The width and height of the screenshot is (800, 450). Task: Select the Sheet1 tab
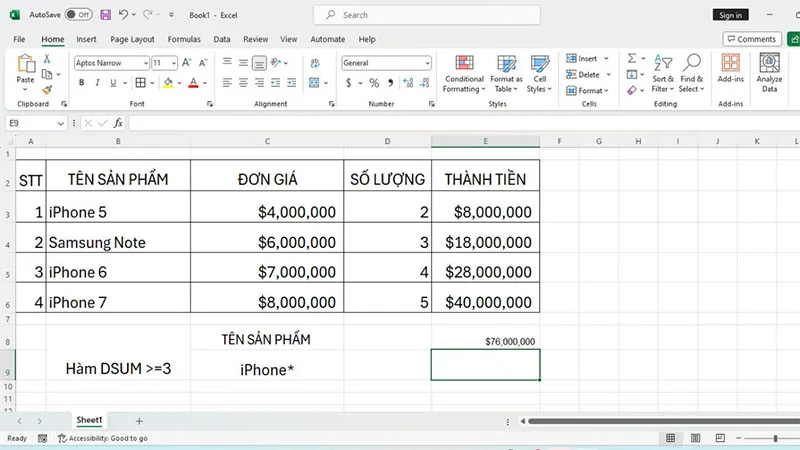coord(89,420)
